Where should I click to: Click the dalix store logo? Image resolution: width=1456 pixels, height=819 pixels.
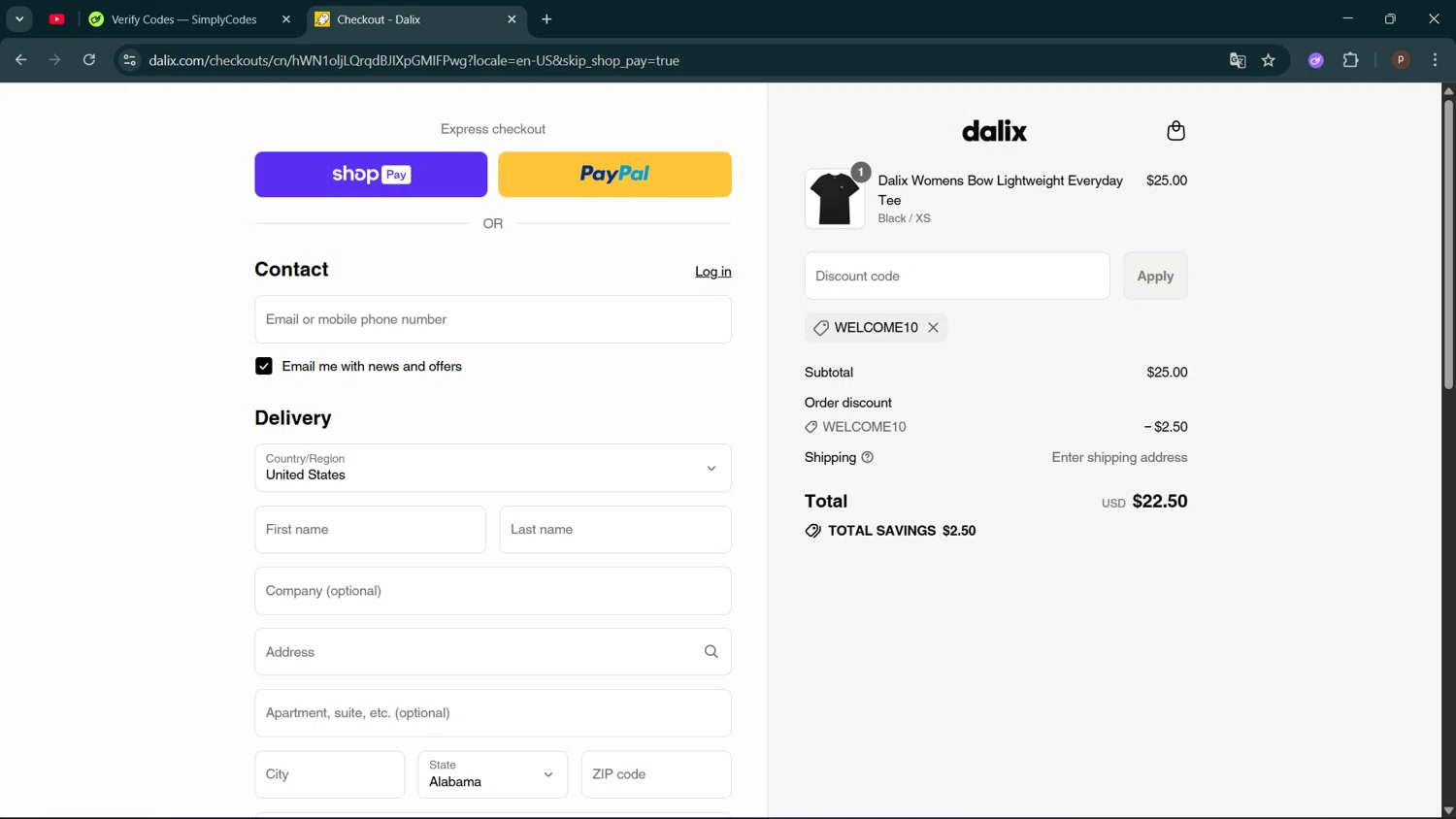click(x=994, y=131)
